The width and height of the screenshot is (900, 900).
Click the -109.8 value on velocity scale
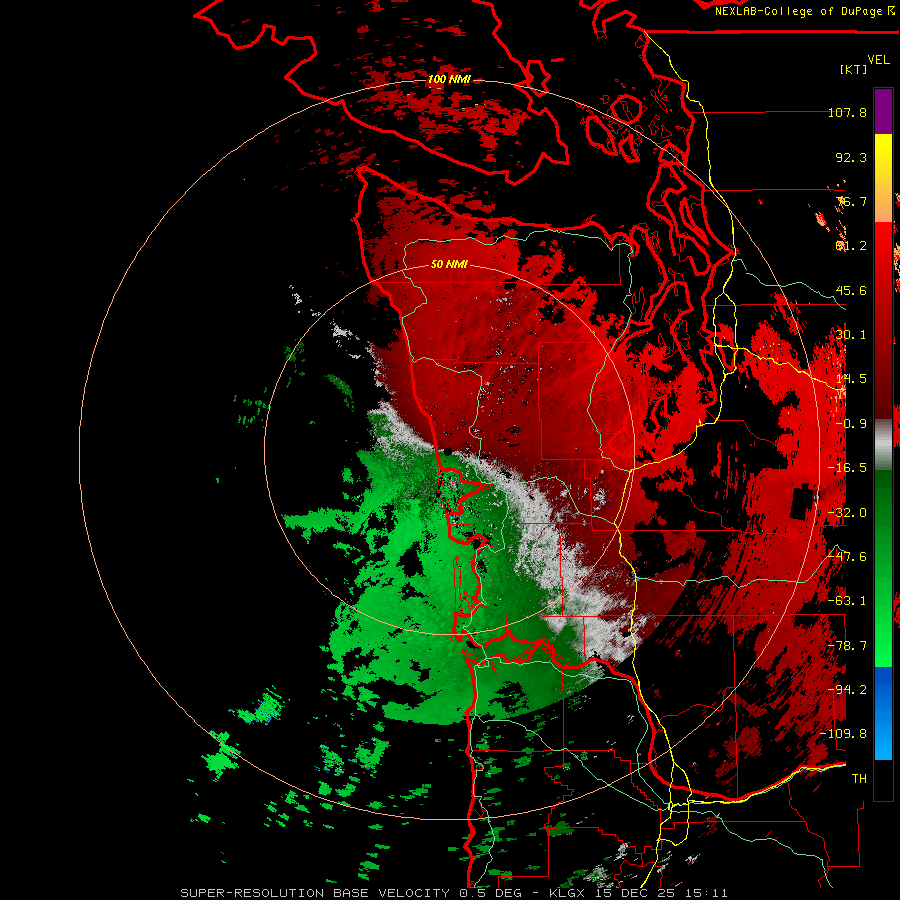point(844,734)
